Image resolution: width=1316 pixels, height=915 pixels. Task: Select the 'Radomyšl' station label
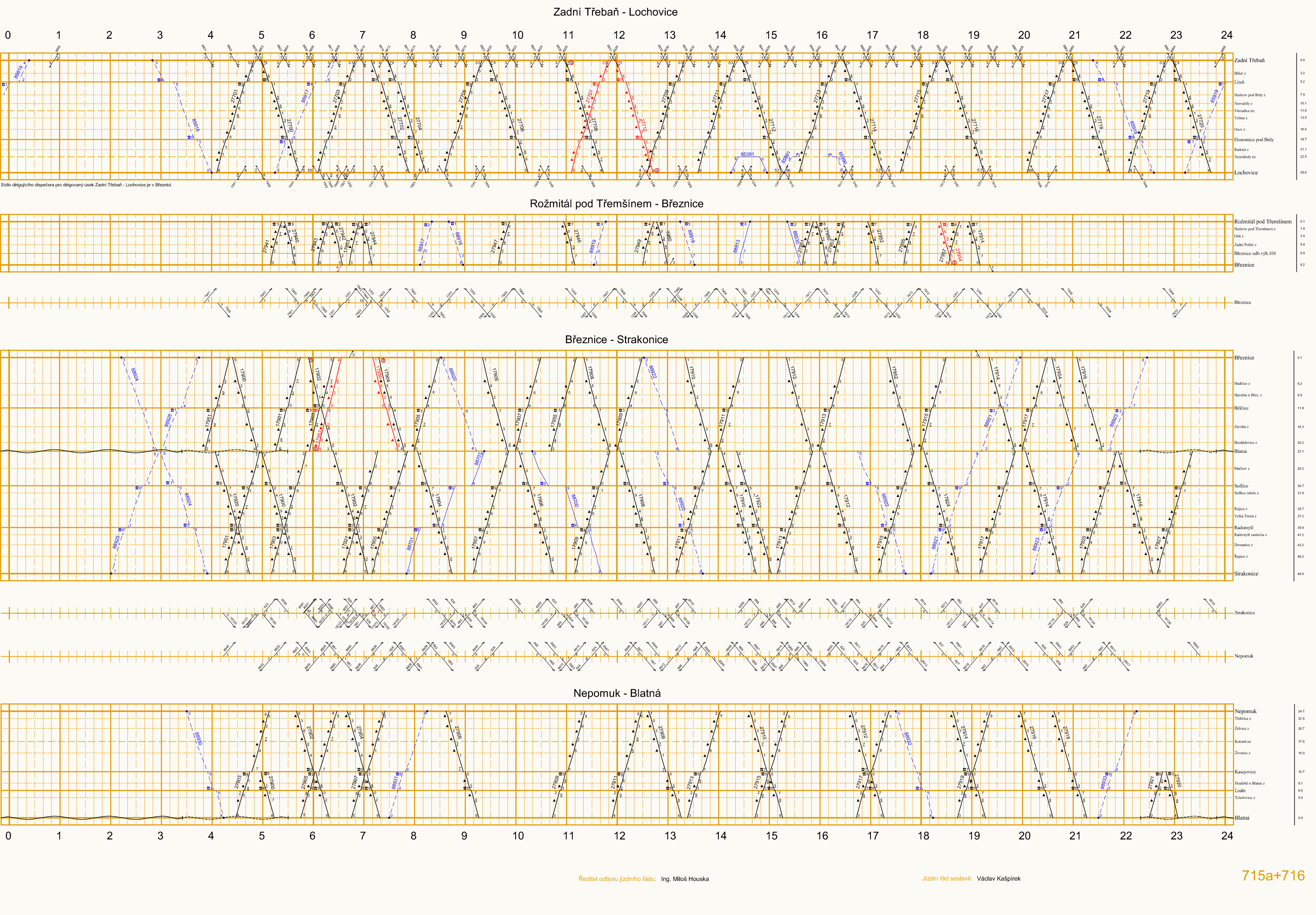(x=1244, y=527)
